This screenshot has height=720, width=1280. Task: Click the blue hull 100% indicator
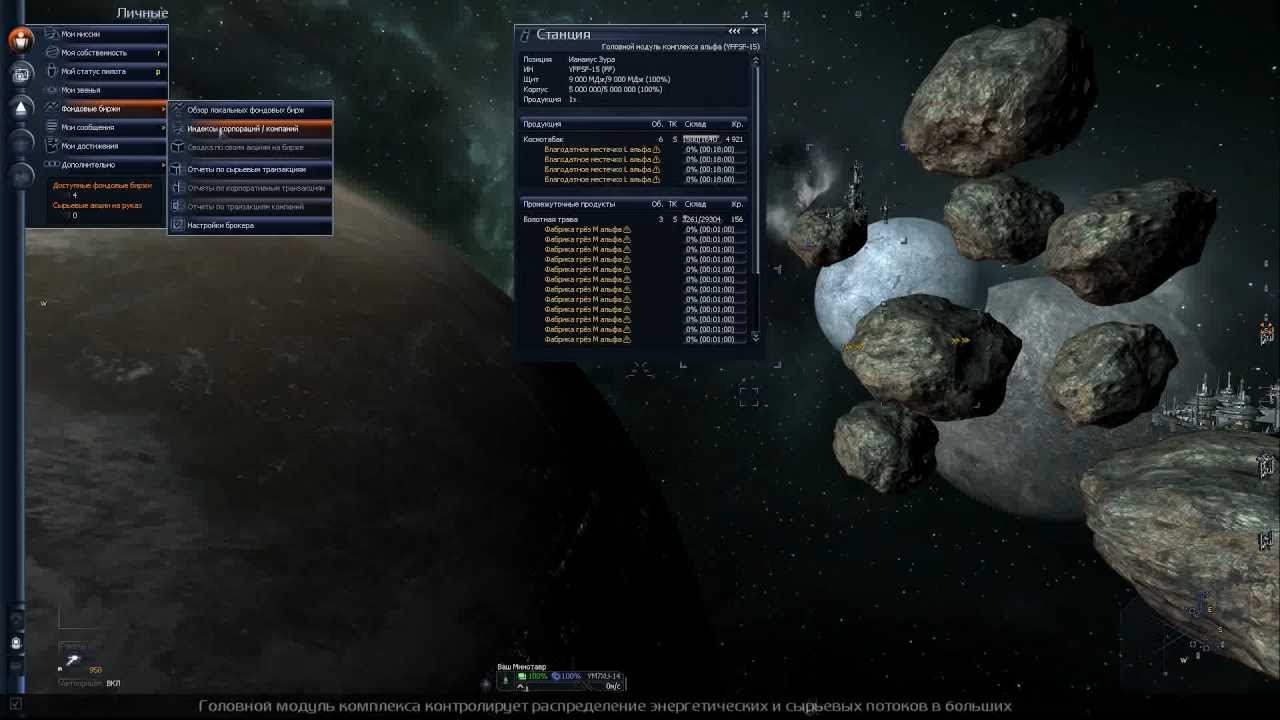click(x=567, y=676)
